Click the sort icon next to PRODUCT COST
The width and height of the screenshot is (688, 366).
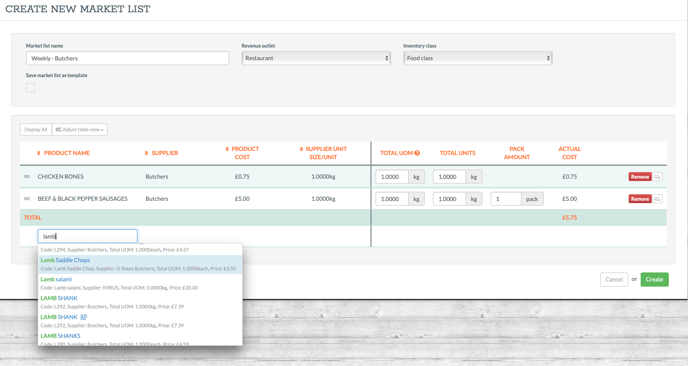(227, 149)
